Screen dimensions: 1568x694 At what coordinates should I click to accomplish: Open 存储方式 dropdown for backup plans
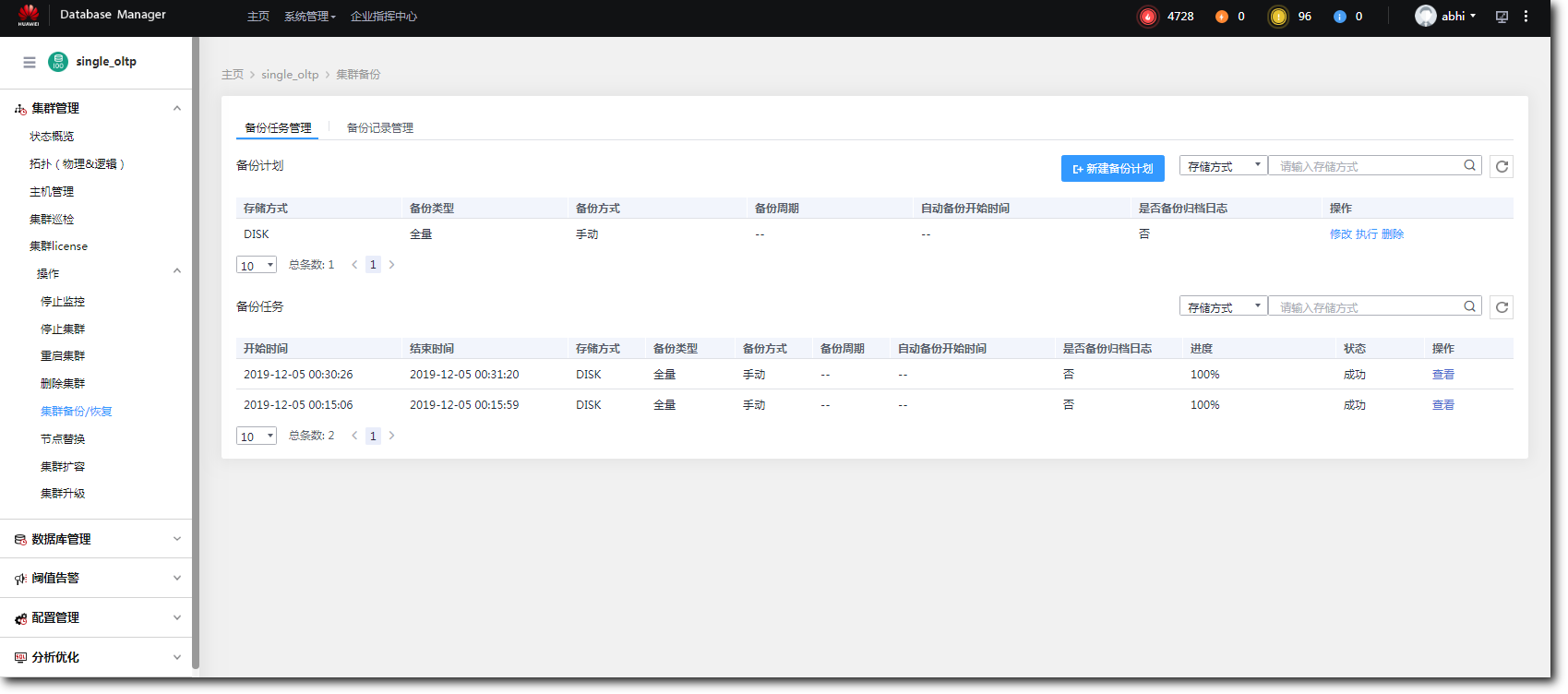pos(1223,166)
